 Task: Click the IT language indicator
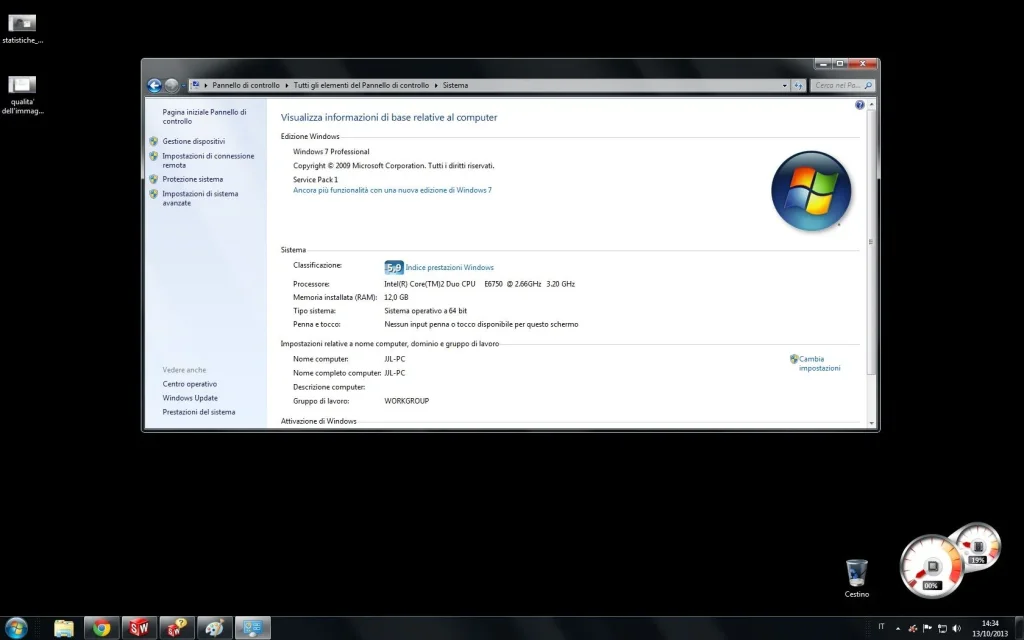click(881, 627)
